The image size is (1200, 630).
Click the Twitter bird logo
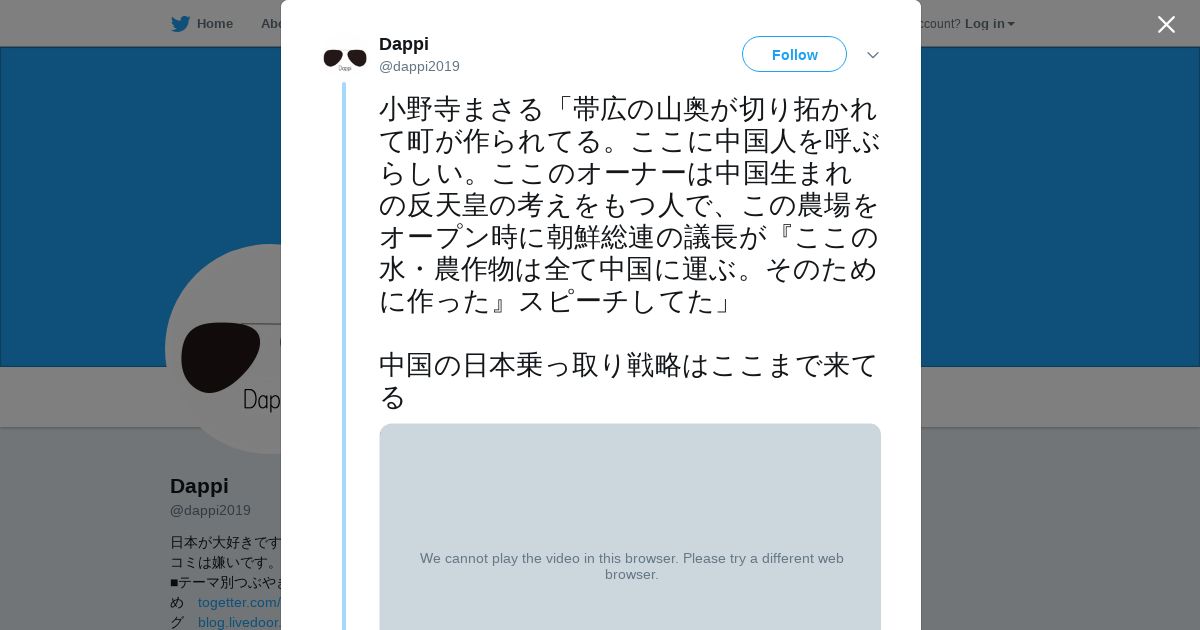click(x=180, y=24)
